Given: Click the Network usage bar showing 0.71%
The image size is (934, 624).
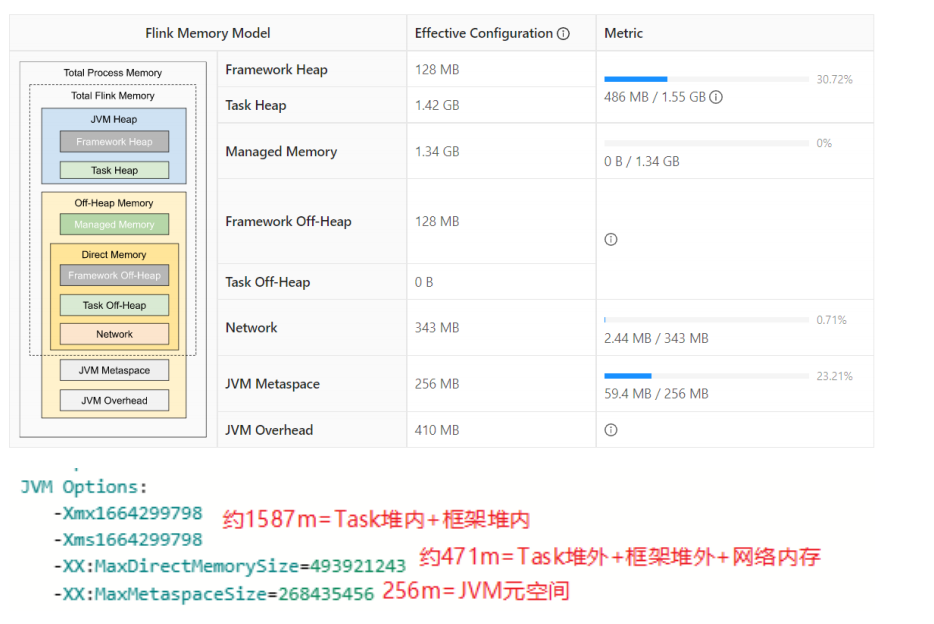Looking at the screenshot, I should (706, 320).
